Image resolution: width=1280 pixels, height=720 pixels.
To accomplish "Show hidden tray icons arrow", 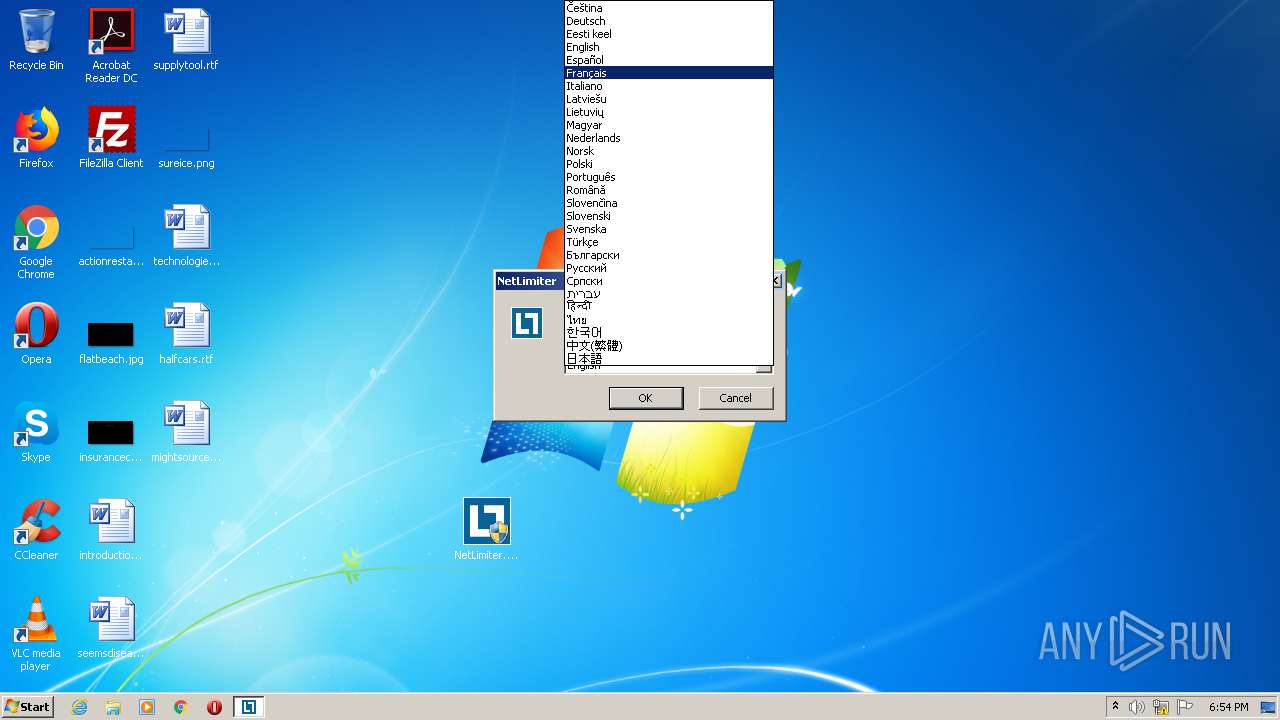I will coord(1115,707).
